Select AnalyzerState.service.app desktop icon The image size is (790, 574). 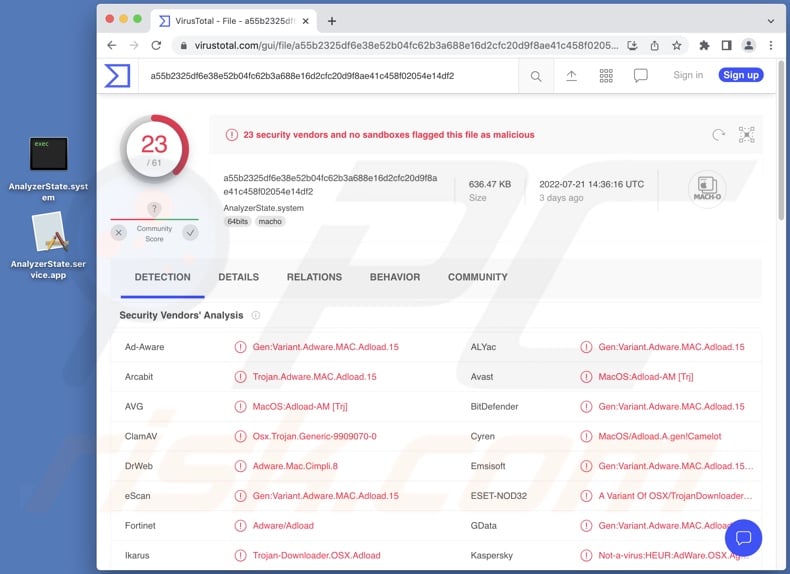48,245
